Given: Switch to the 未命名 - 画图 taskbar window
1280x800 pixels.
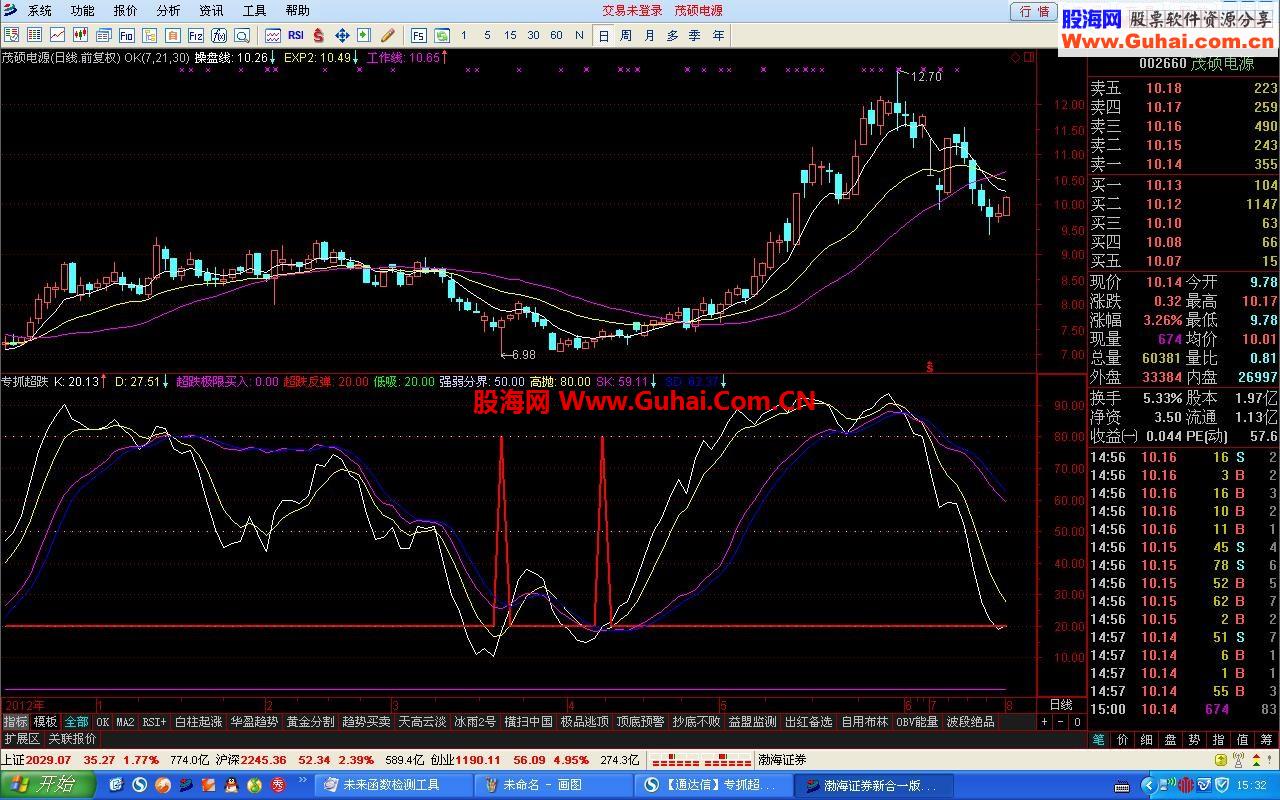Looking at the screenshot, I should (552, 785).
